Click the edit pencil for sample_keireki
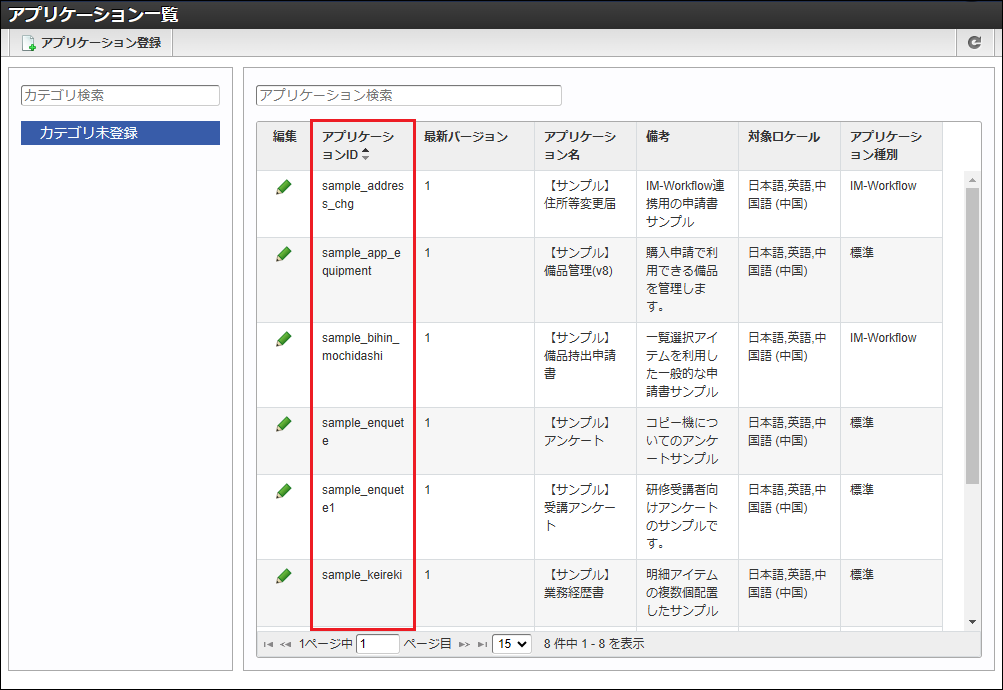This screenshot has height=690, width=1003. click(284, 576)
